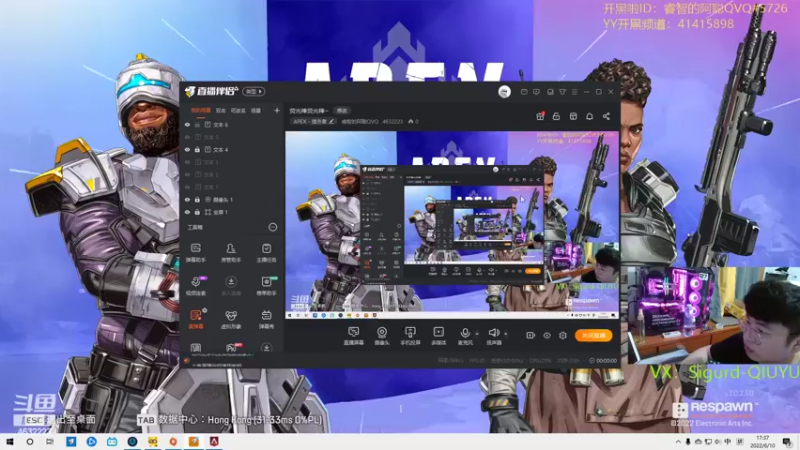Click the shop icon left of the bell
This screenshot has height=450, width=800.
click(x=573, y=116)
